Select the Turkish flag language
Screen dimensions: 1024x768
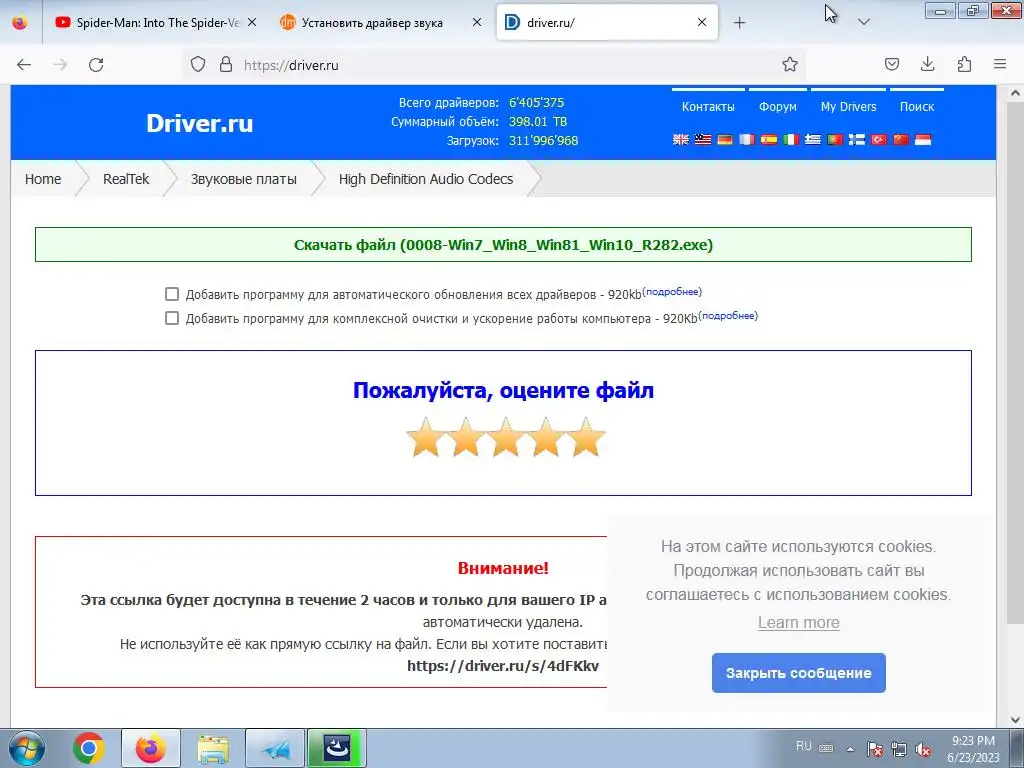click(x=879, y=139)
